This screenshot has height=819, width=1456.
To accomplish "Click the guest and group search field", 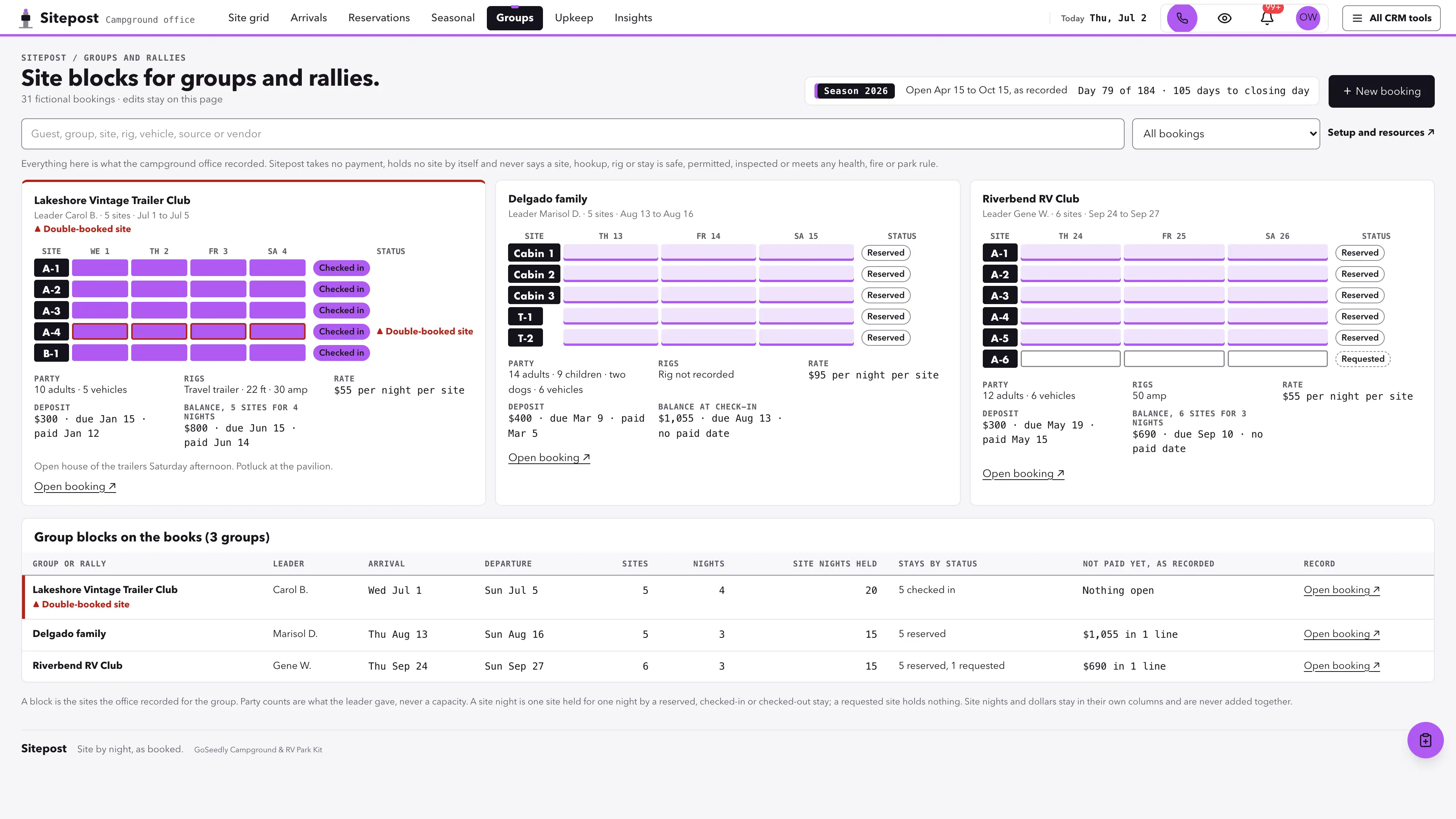I will (x=573, y=134).
